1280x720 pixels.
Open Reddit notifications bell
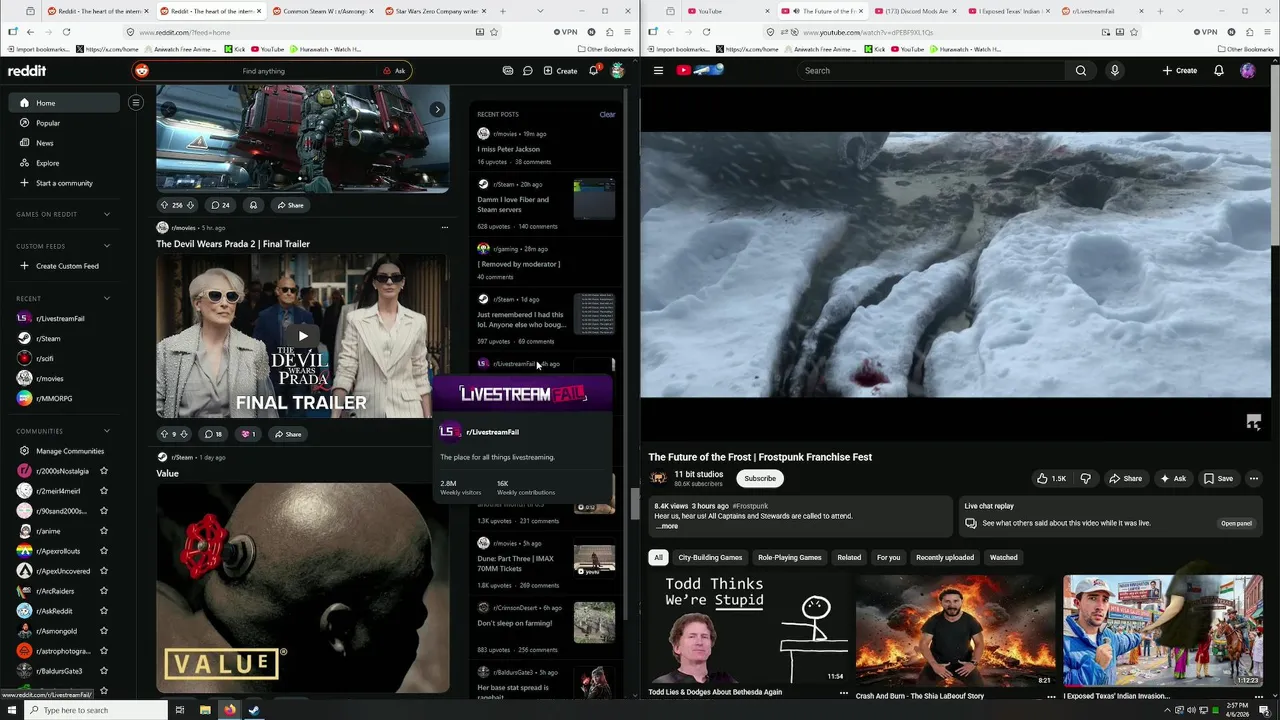[x=593, y=71]
